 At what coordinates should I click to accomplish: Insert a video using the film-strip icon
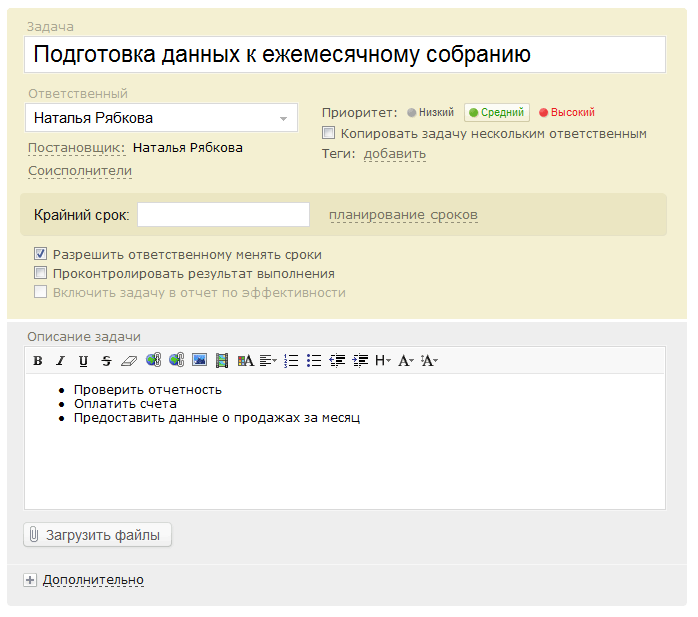(x=222, y=361)
